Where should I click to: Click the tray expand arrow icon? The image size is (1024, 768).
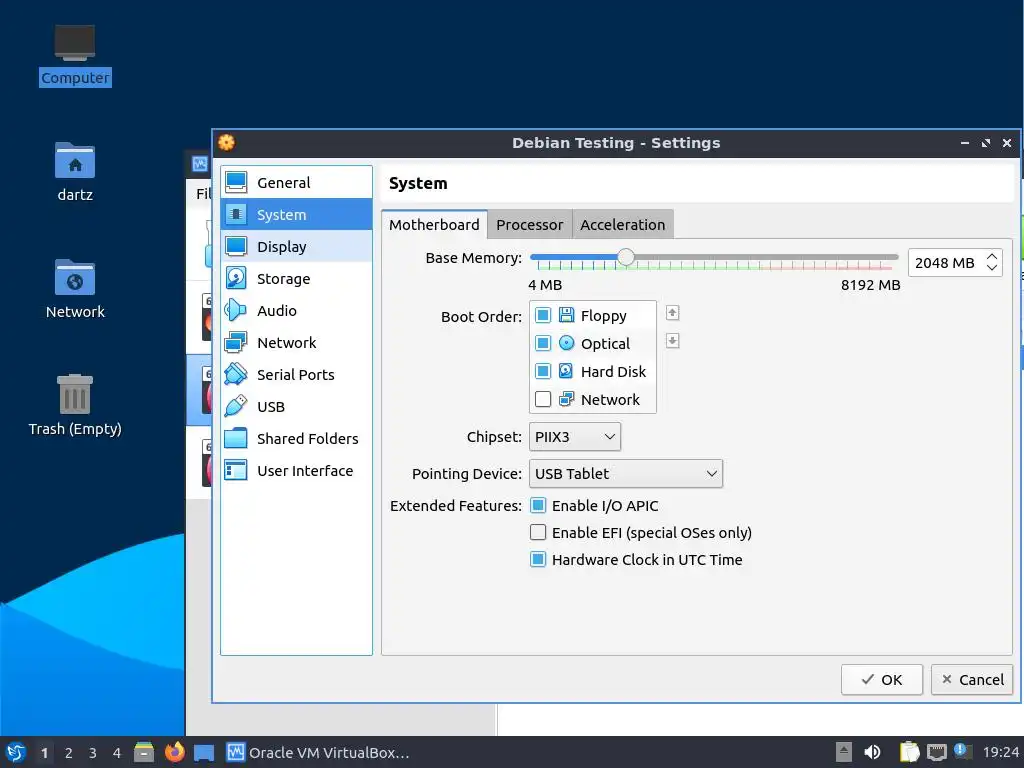[844, 752]
